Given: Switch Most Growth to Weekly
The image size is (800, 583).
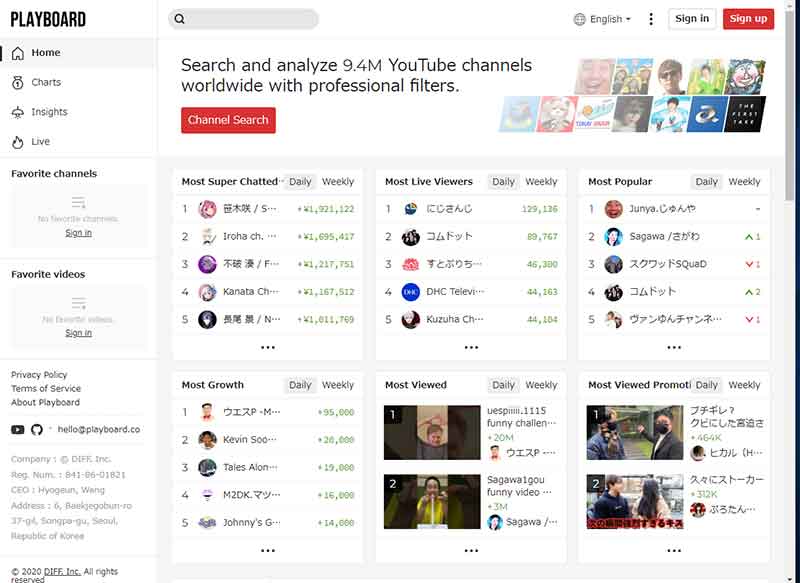Looking at the screenshot, I should 338,385.
